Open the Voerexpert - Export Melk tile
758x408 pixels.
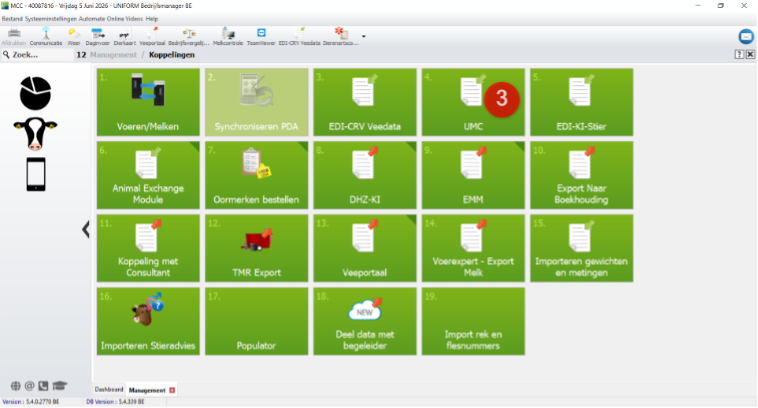[473, 248]
